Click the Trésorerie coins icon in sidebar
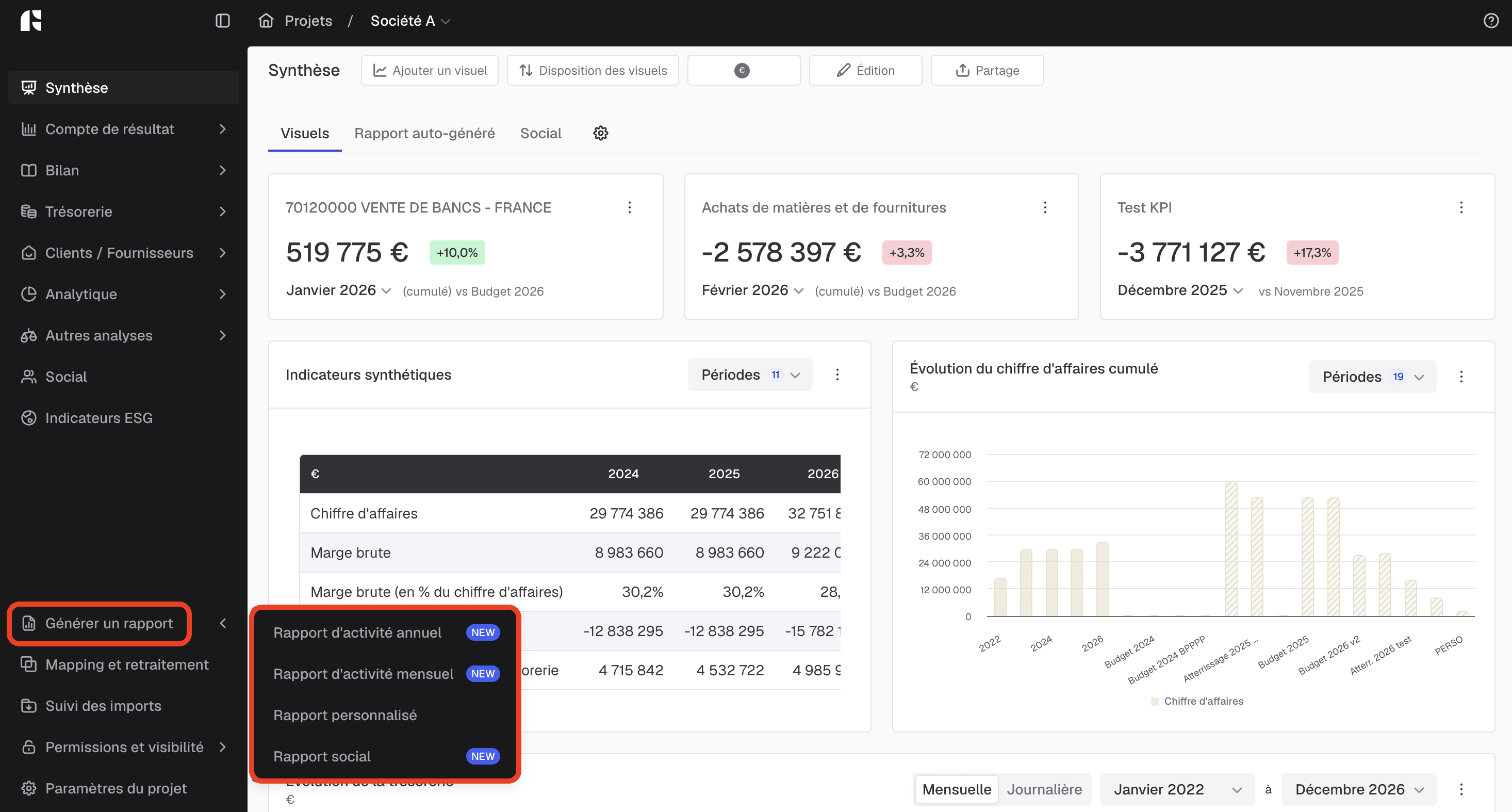 tap(29, 212)
